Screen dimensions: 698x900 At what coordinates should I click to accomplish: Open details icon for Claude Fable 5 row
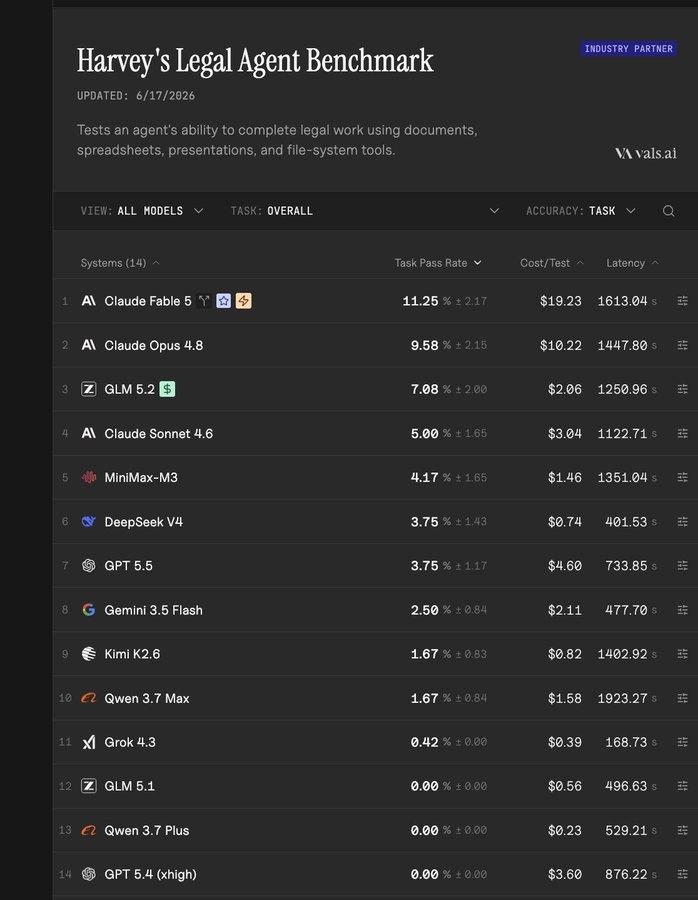click(x=683, y=301)
